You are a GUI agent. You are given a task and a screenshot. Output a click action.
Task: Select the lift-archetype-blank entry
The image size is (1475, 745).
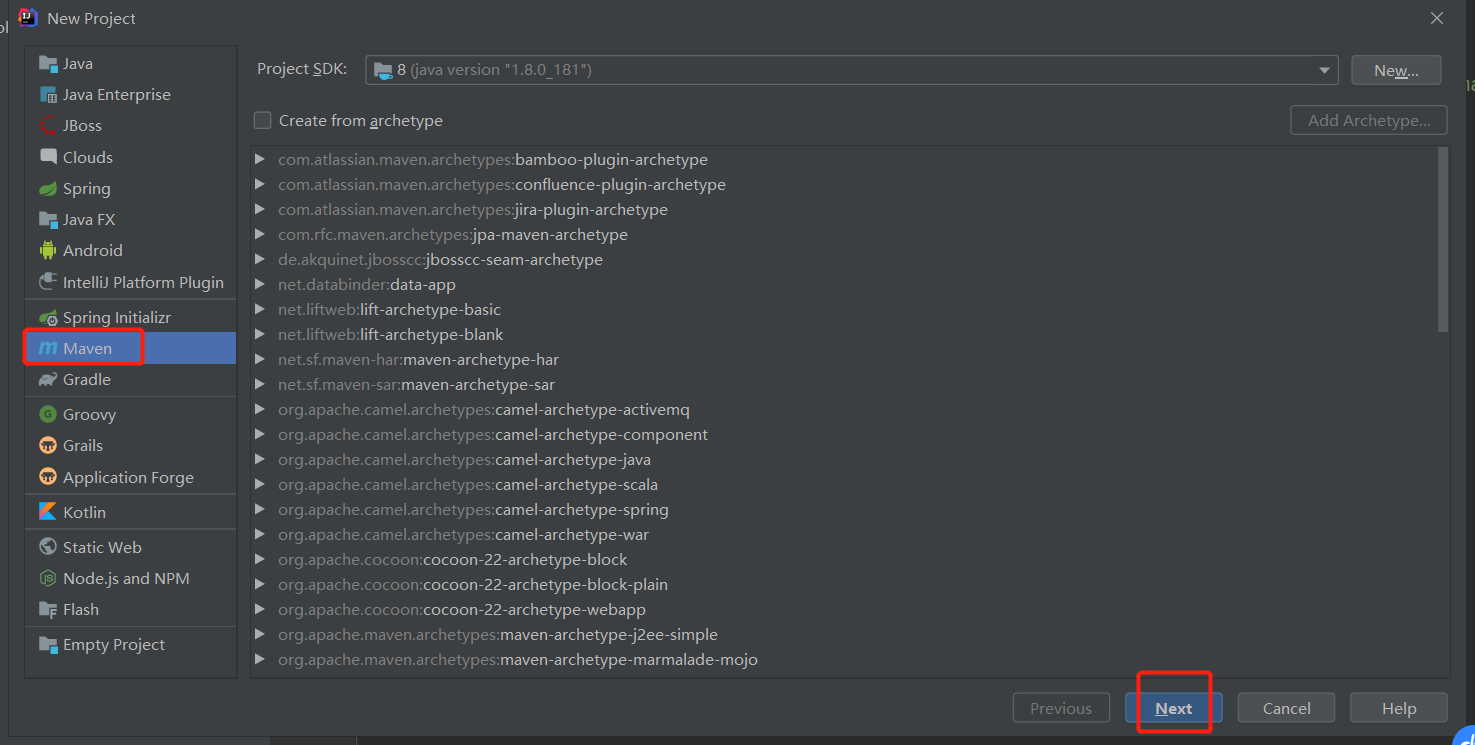(390, 335)
